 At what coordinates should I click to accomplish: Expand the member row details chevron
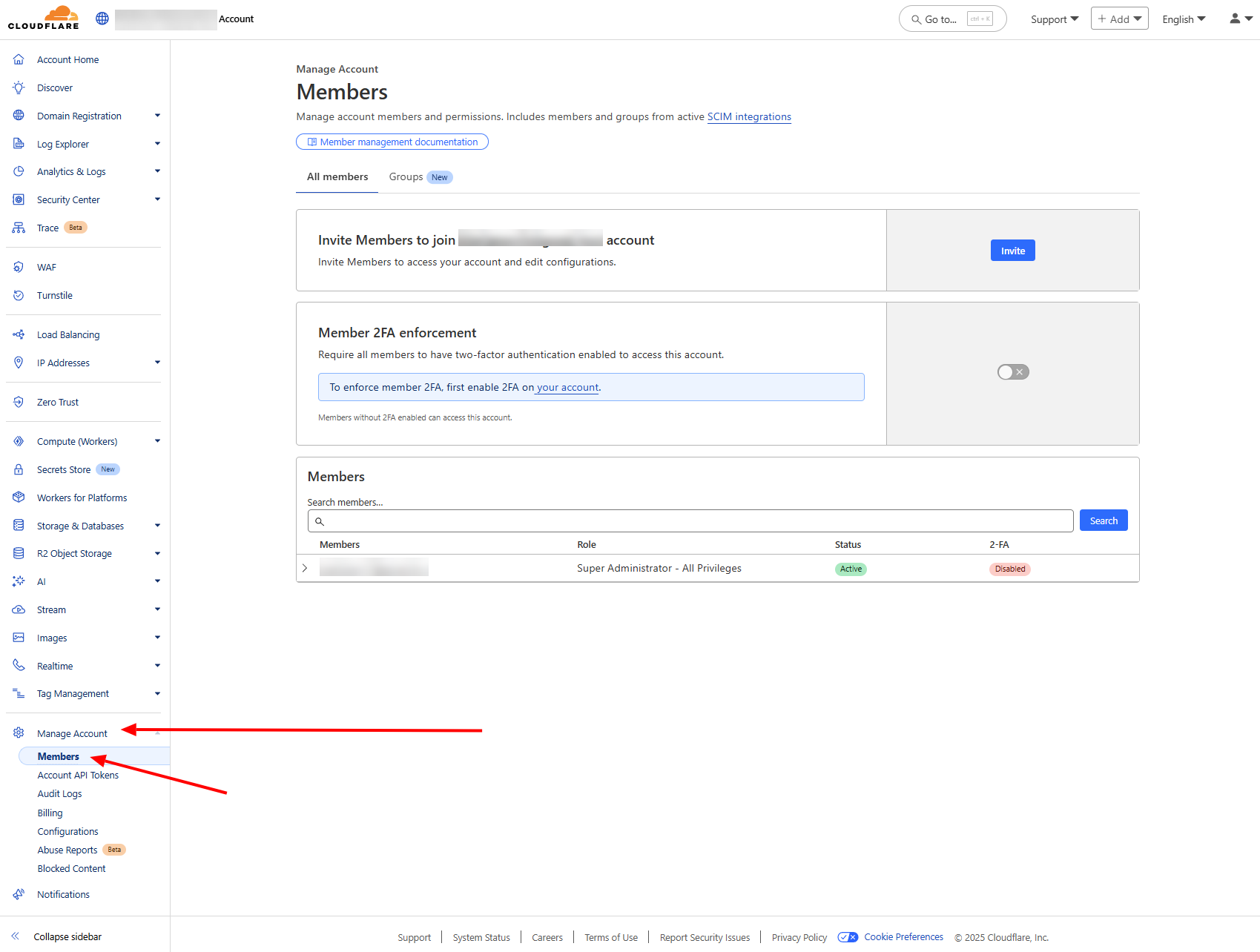305,568
